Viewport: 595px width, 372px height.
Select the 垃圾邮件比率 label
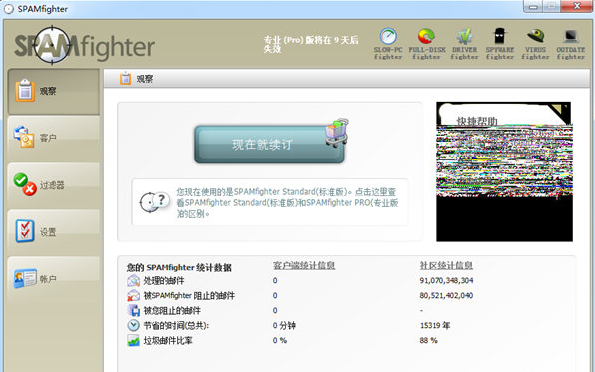click(168, 340)
